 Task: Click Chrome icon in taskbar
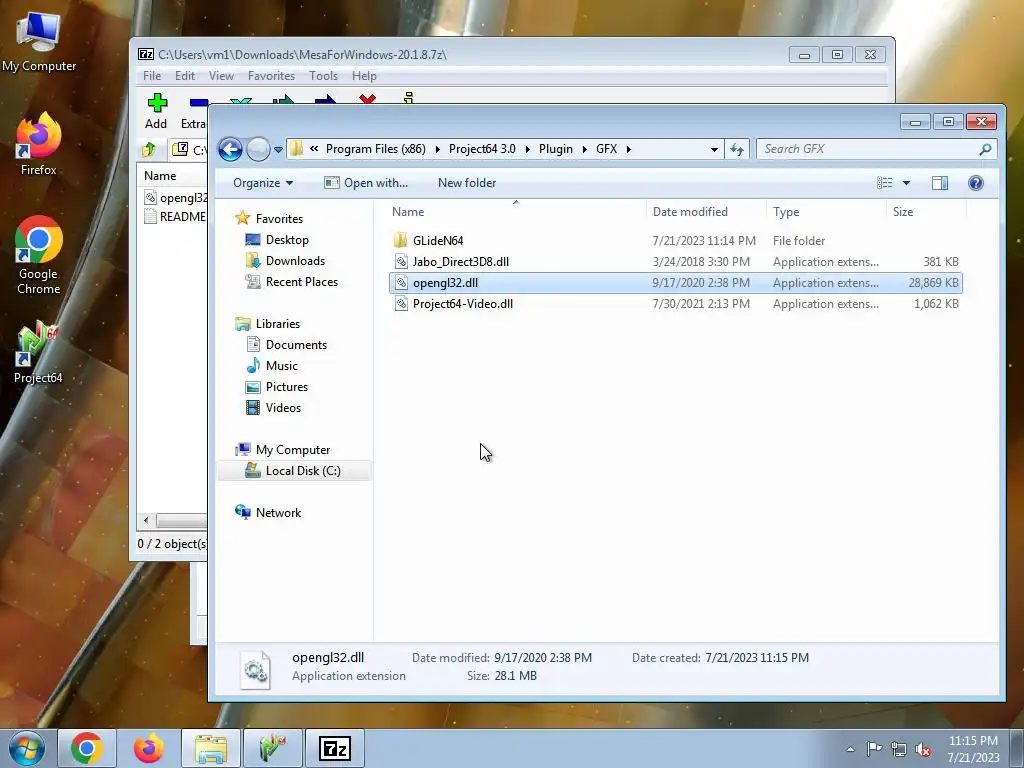coord(87,748)
